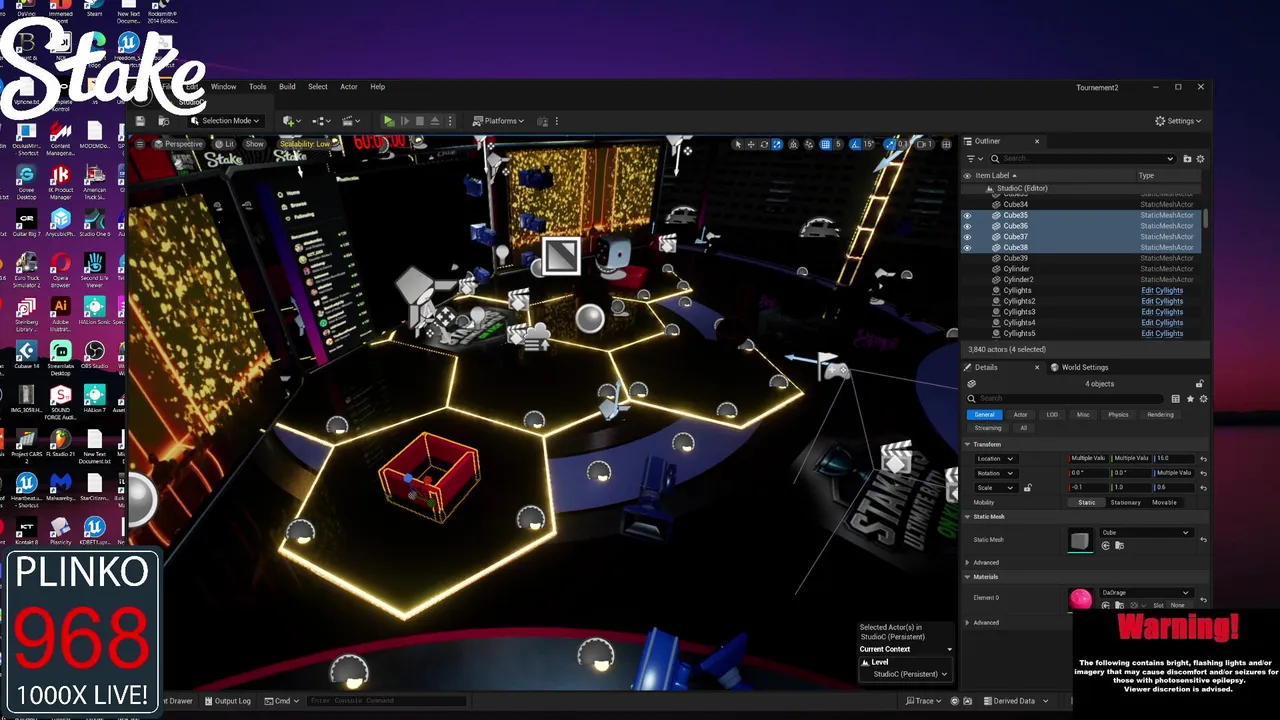The image size is (1280, 720).
Task: Toggle rotation snapping angle icon
Action: tap(857, 144)
